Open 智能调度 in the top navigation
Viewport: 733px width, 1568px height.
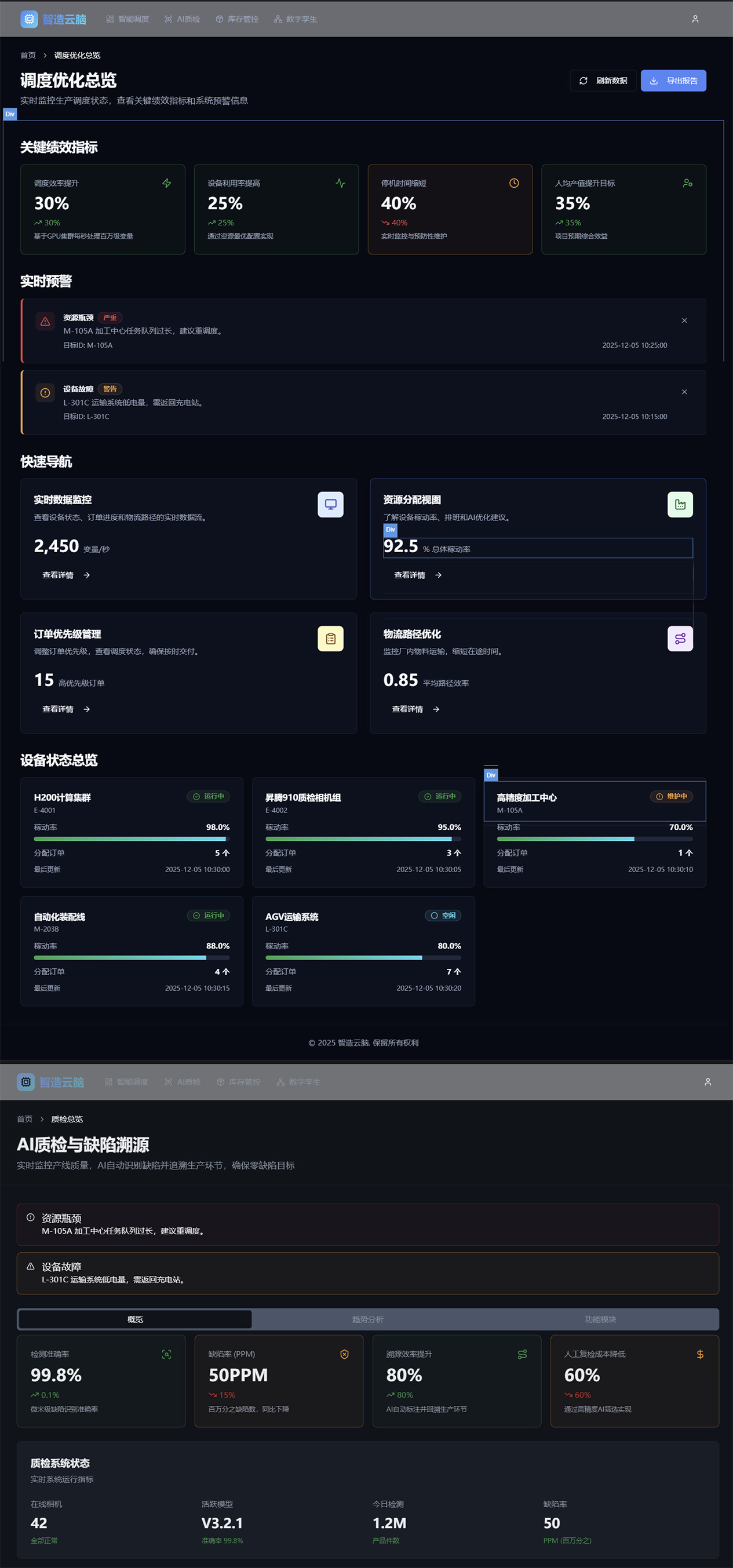[x=127, y=19]
